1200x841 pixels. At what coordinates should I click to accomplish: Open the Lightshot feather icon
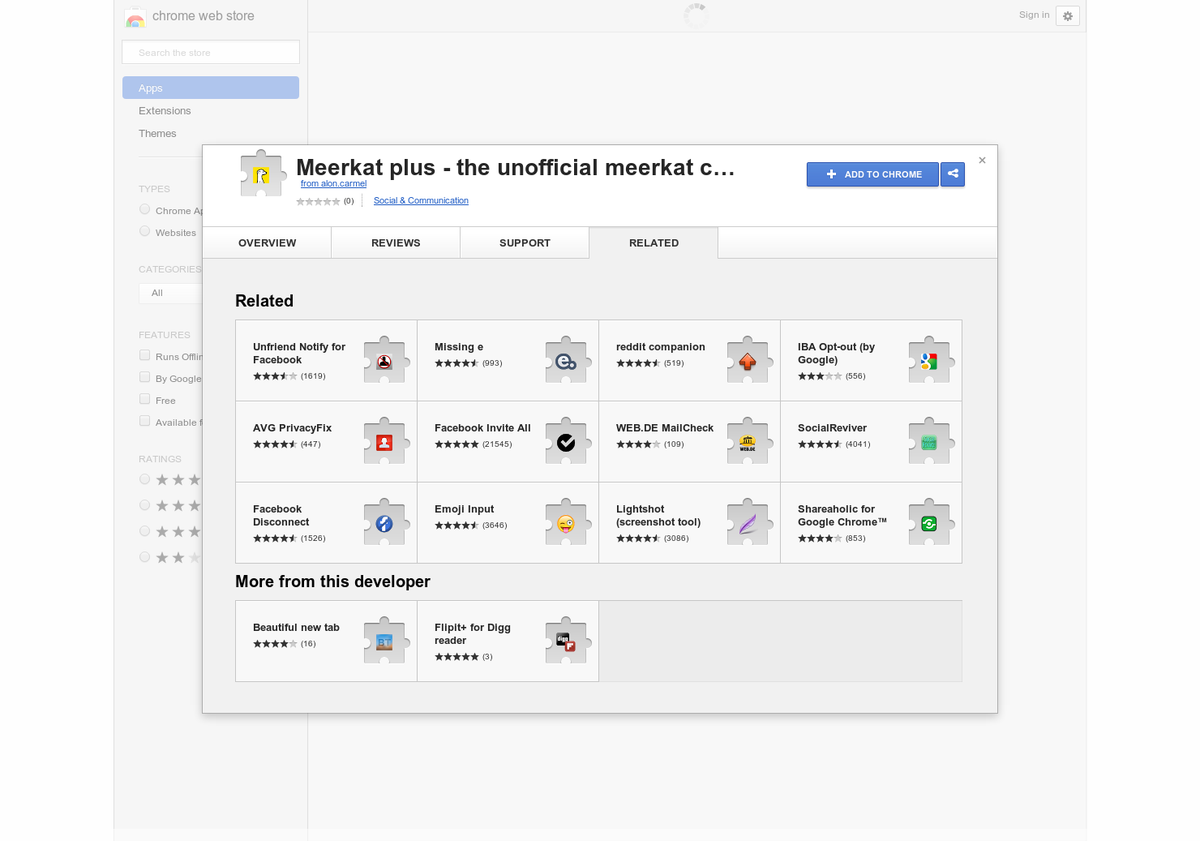748,523
